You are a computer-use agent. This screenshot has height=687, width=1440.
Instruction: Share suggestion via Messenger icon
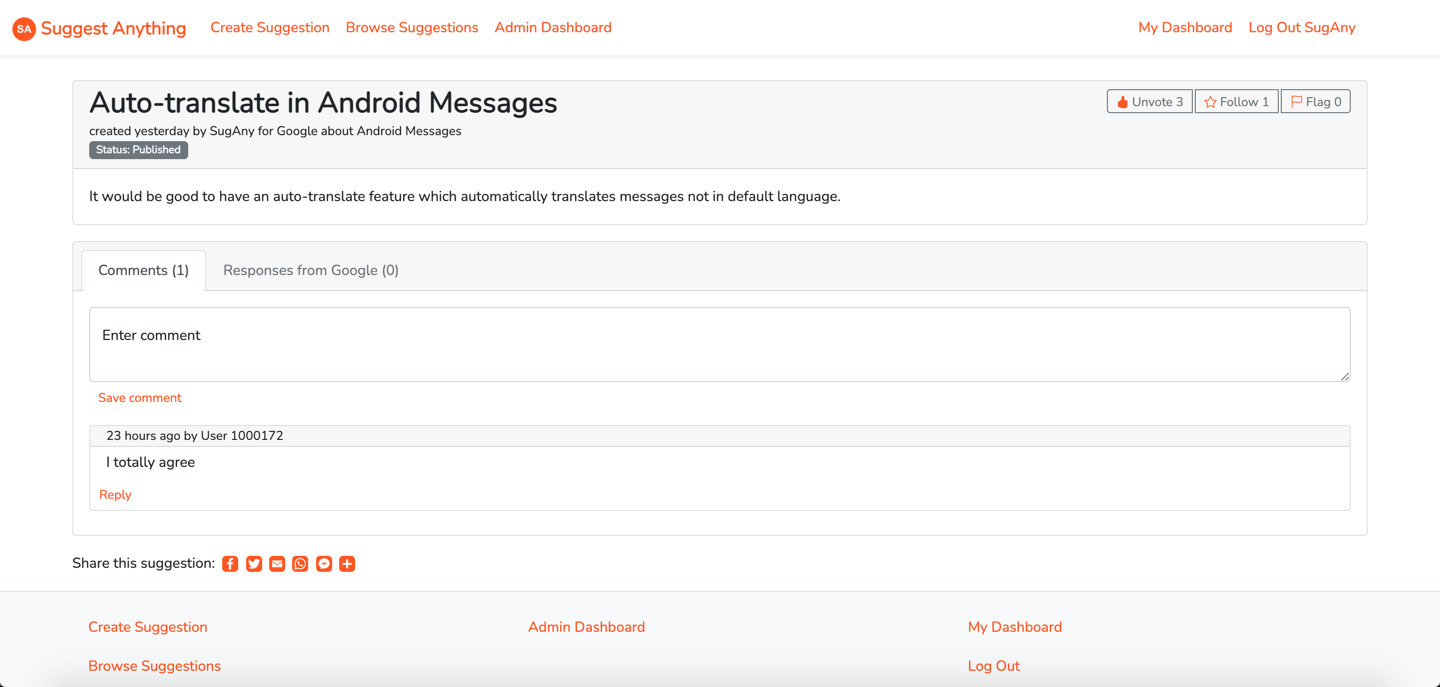click(x=324, y=564)
